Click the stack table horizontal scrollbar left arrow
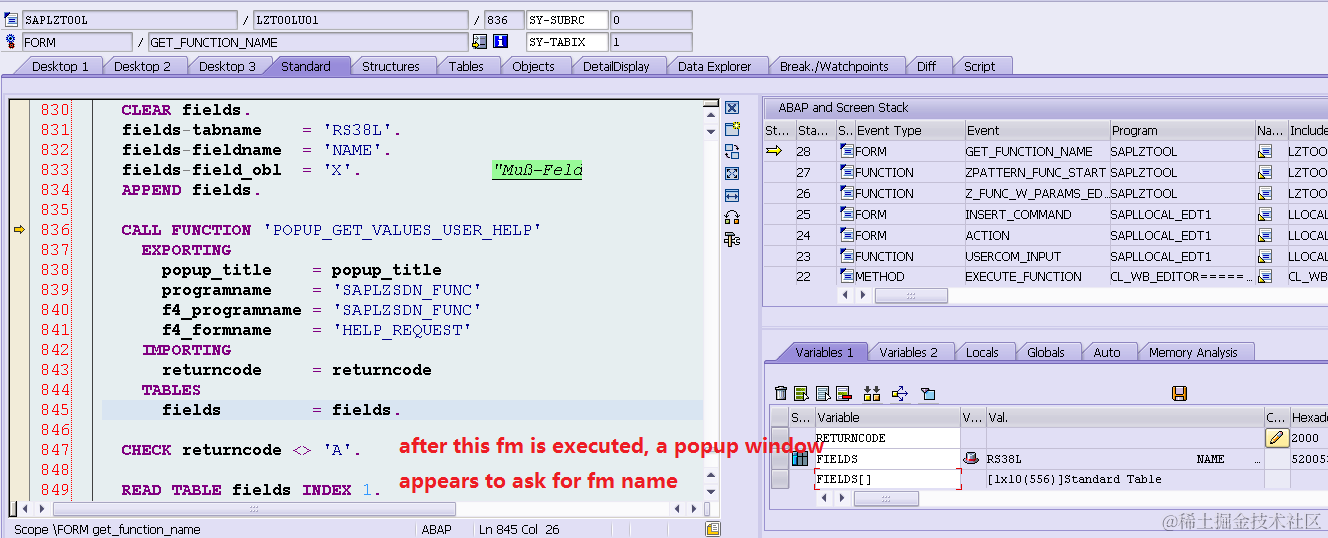 (847, 296)
